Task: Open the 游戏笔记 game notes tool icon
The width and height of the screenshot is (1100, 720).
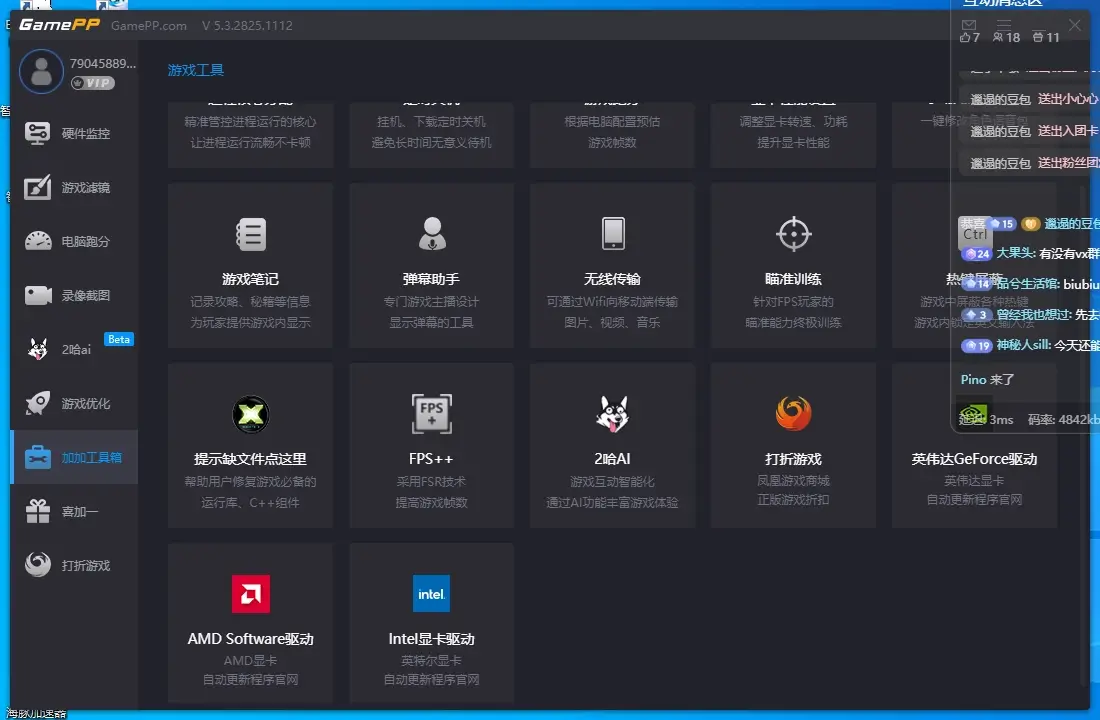Action: pos(250,234)
